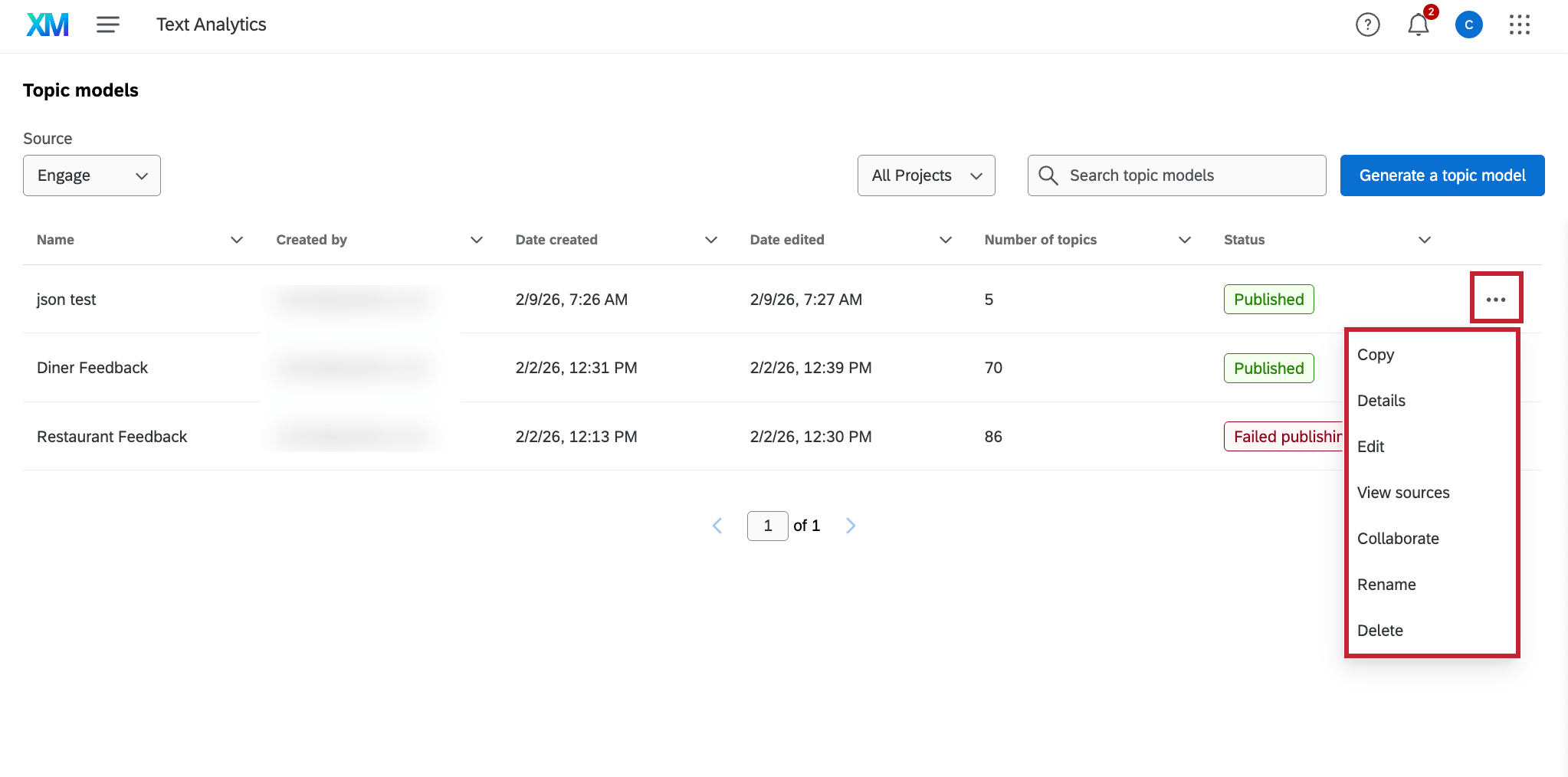Open the help question mark icon

pyautogui.click(x=1367, y=25)
